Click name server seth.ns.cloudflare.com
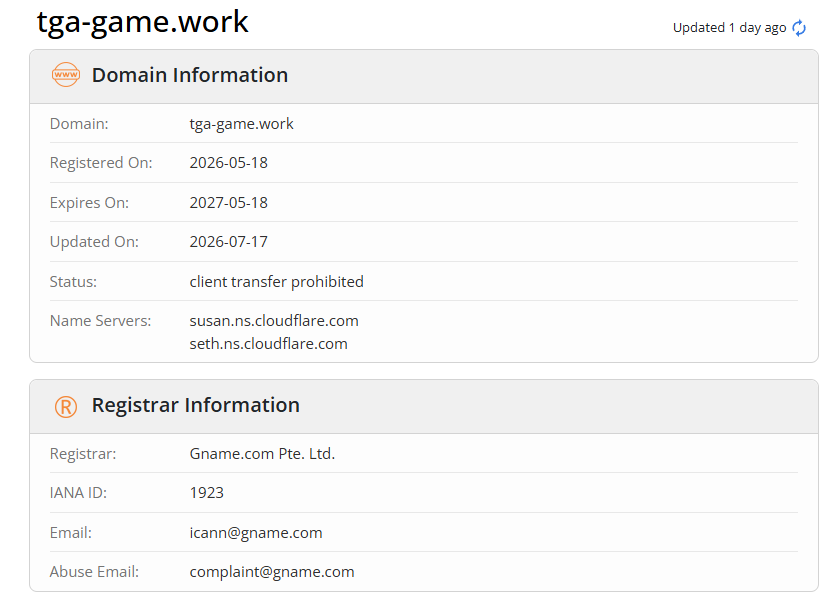 click(x=269, y=344)
